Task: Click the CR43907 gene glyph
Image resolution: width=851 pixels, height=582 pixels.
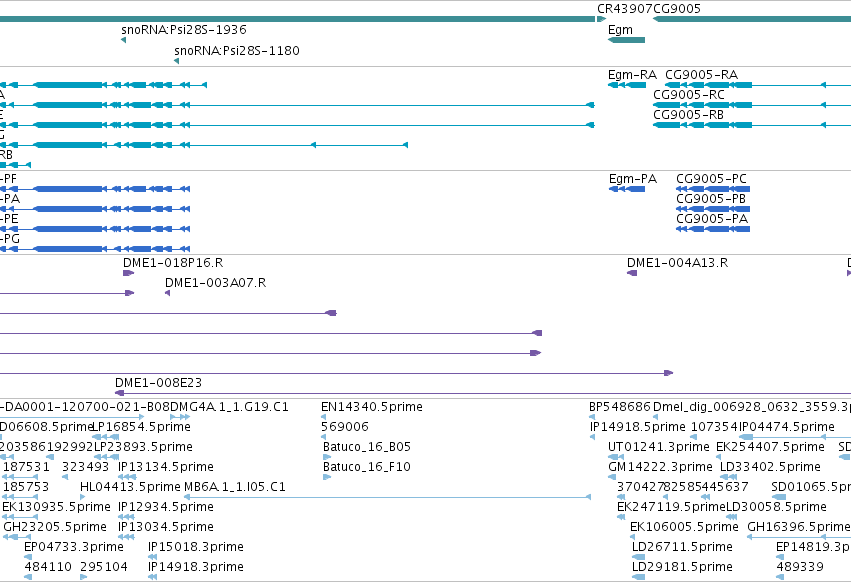Action: [601, 19]
